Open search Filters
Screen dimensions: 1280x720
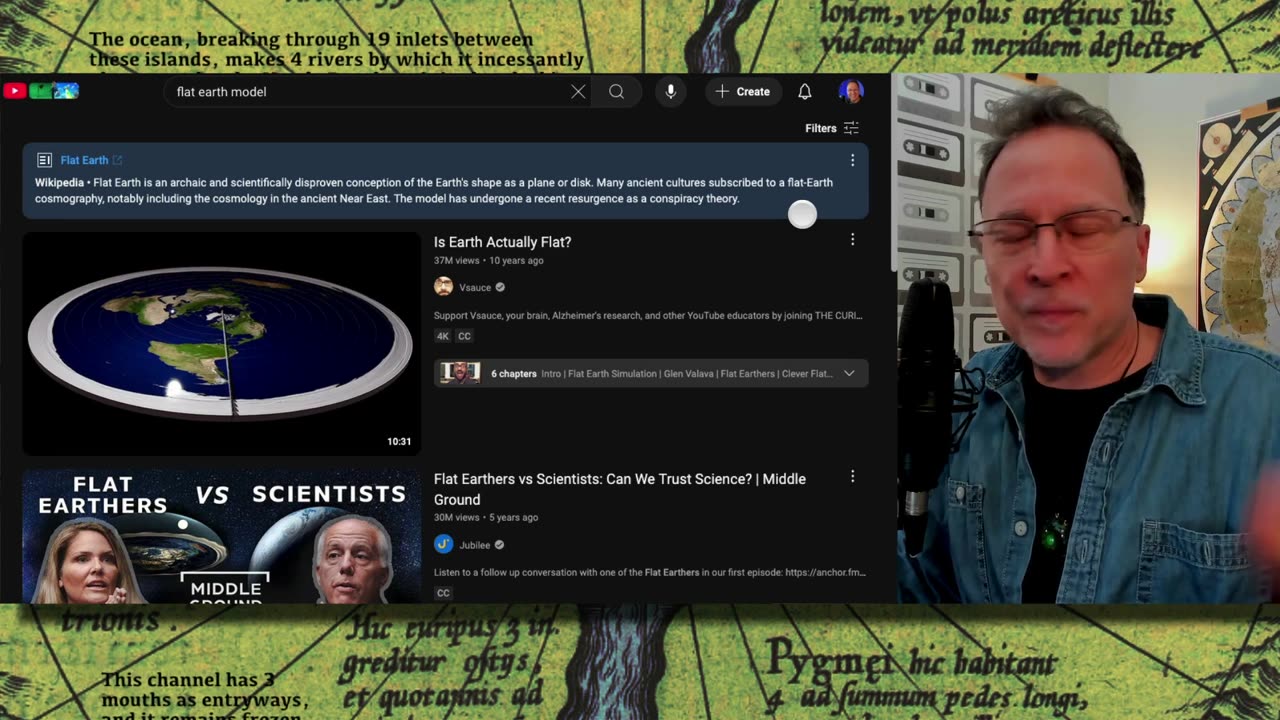832,128
